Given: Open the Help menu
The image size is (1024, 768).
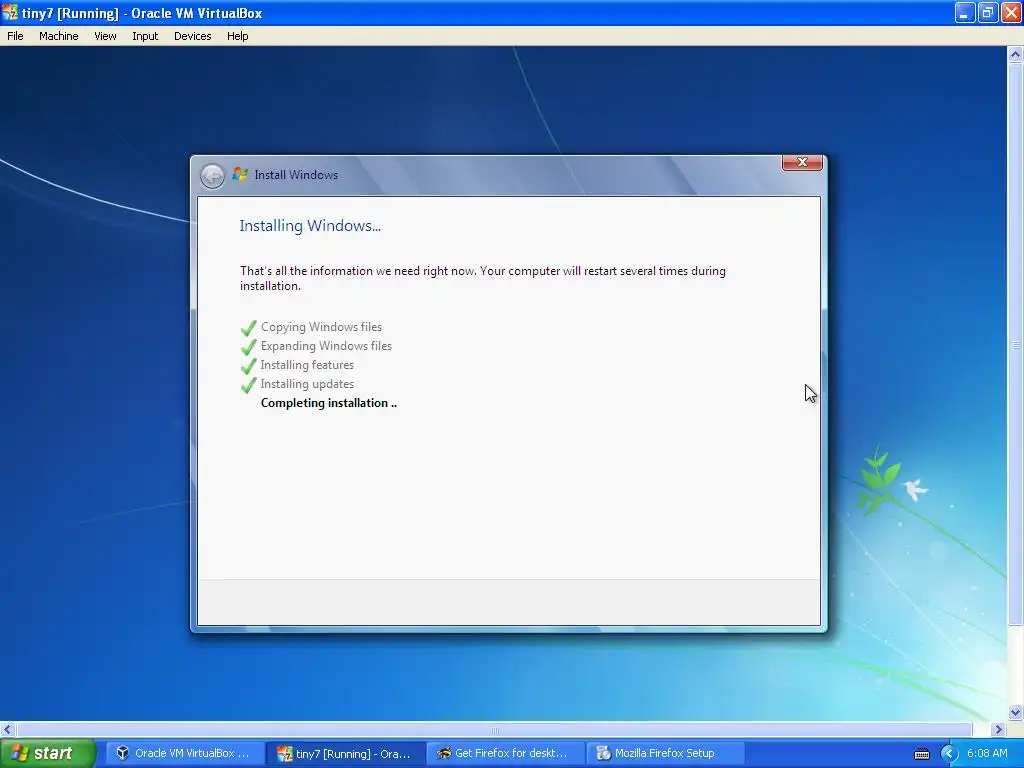Looking at the screenshot, I should pyautogui.click(x=238, y=36).
